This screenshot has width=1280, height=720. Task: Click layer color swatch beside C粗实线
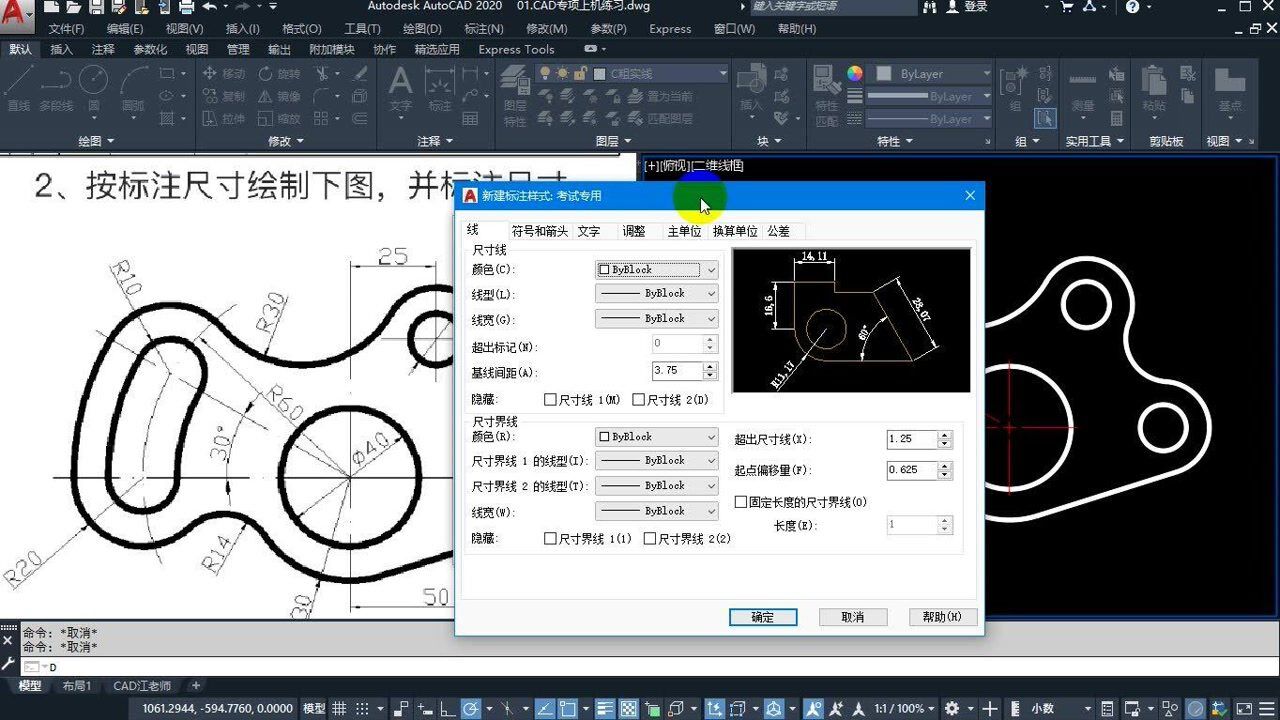point(600,74)
